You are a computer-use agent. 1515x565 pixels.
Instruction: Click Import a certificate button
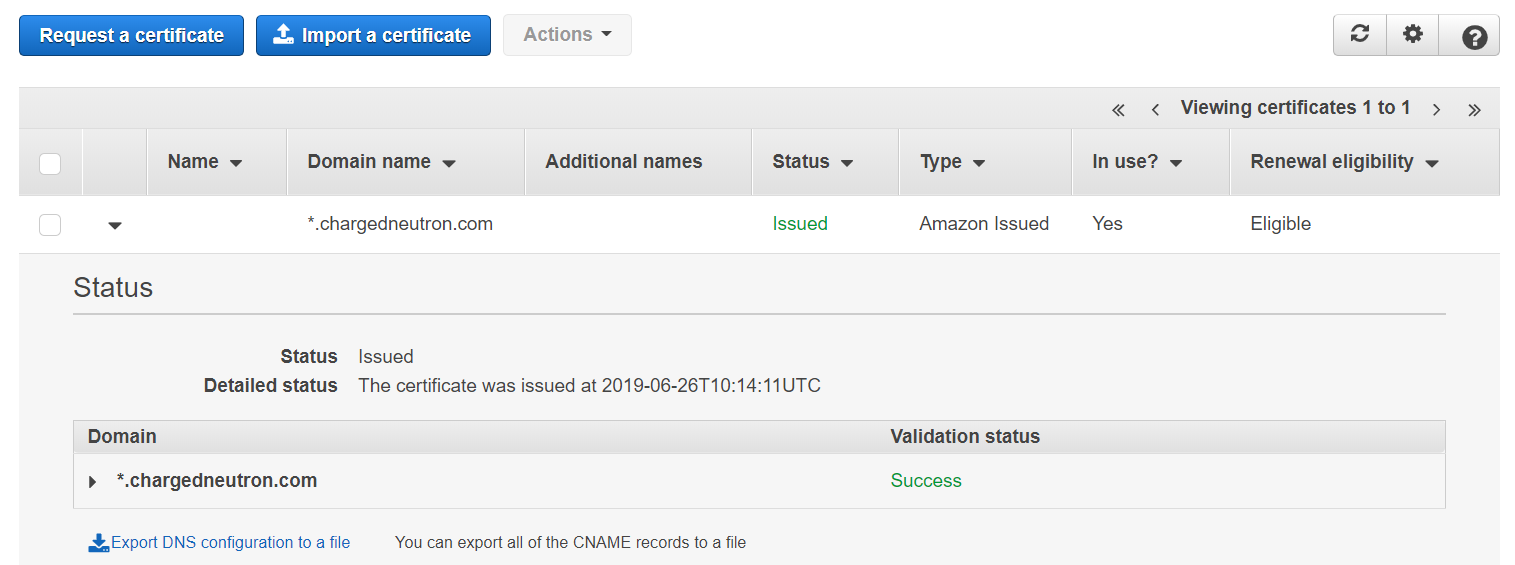(373, 35)
